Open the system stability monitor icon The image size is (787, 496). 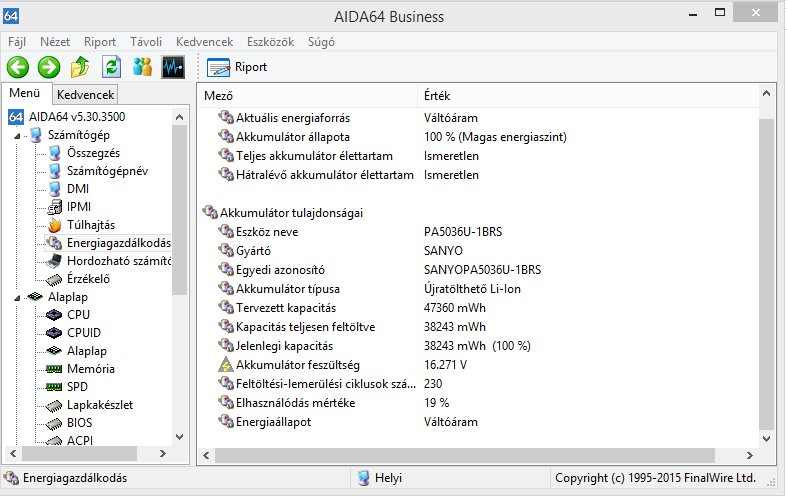[x=173, y=67]
